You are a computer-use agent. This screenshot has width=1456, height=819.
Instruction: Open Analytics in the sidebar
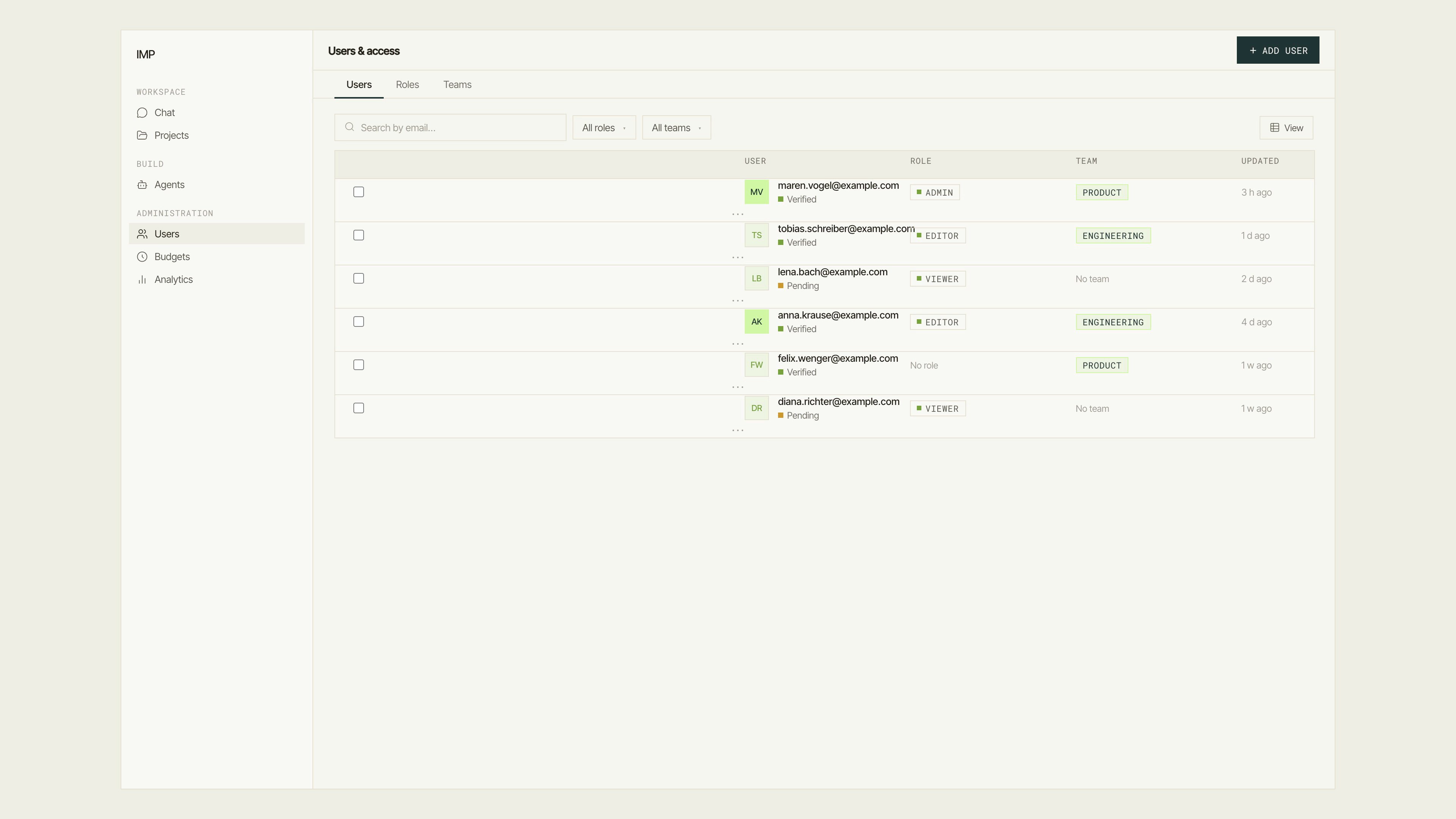(217, 279)
